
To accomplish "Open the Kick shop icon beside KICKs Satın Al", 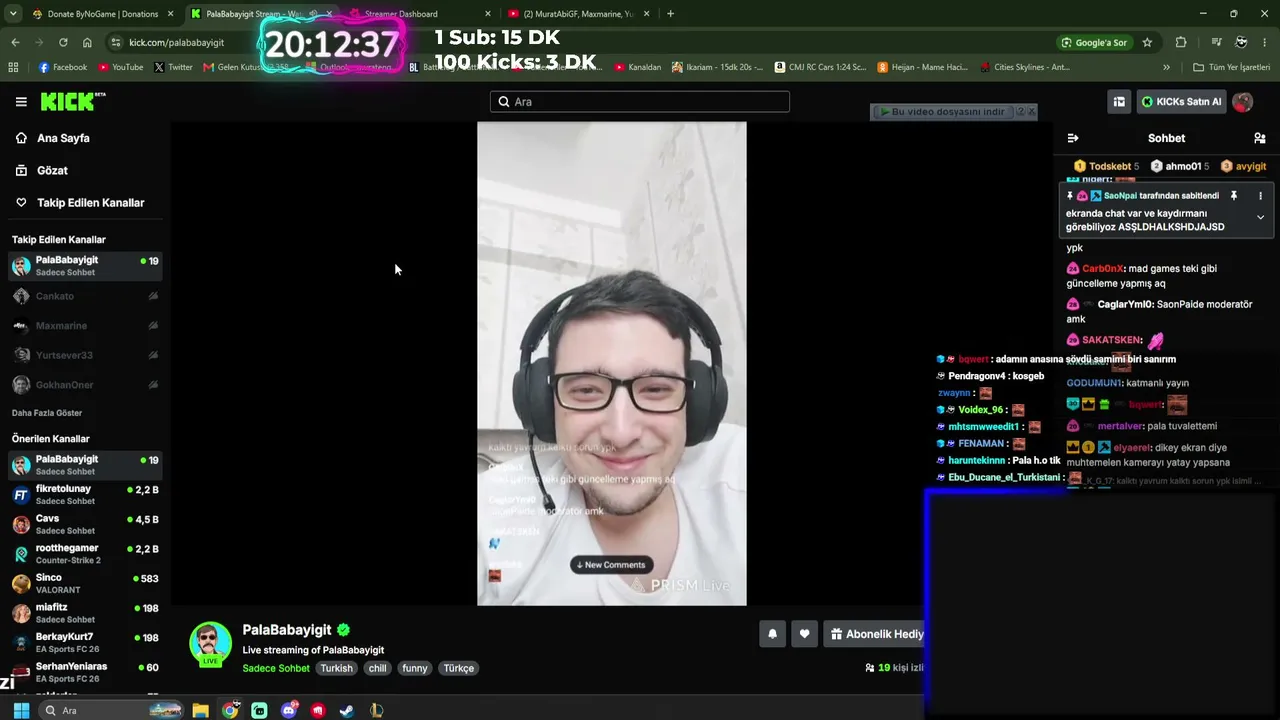I will 1119,102.
